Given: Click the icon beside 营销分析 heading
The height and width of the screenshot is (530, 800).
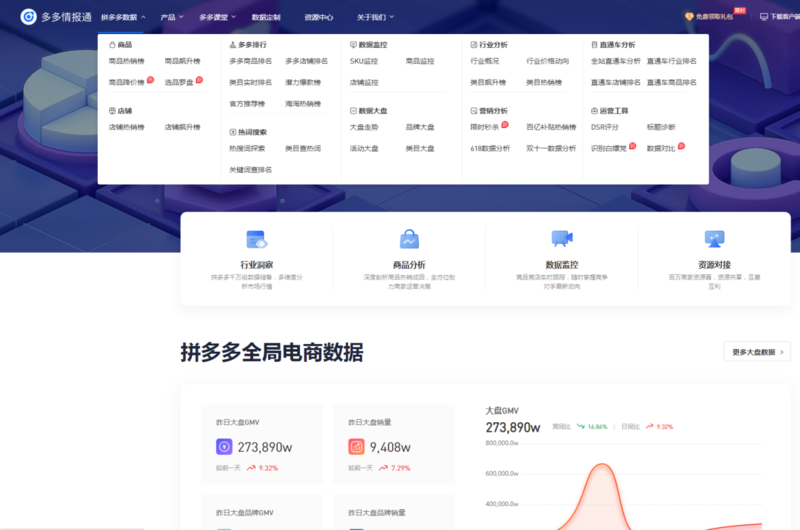Looking at the screenshot, I should pyautogui.click(x=473, y=111).
